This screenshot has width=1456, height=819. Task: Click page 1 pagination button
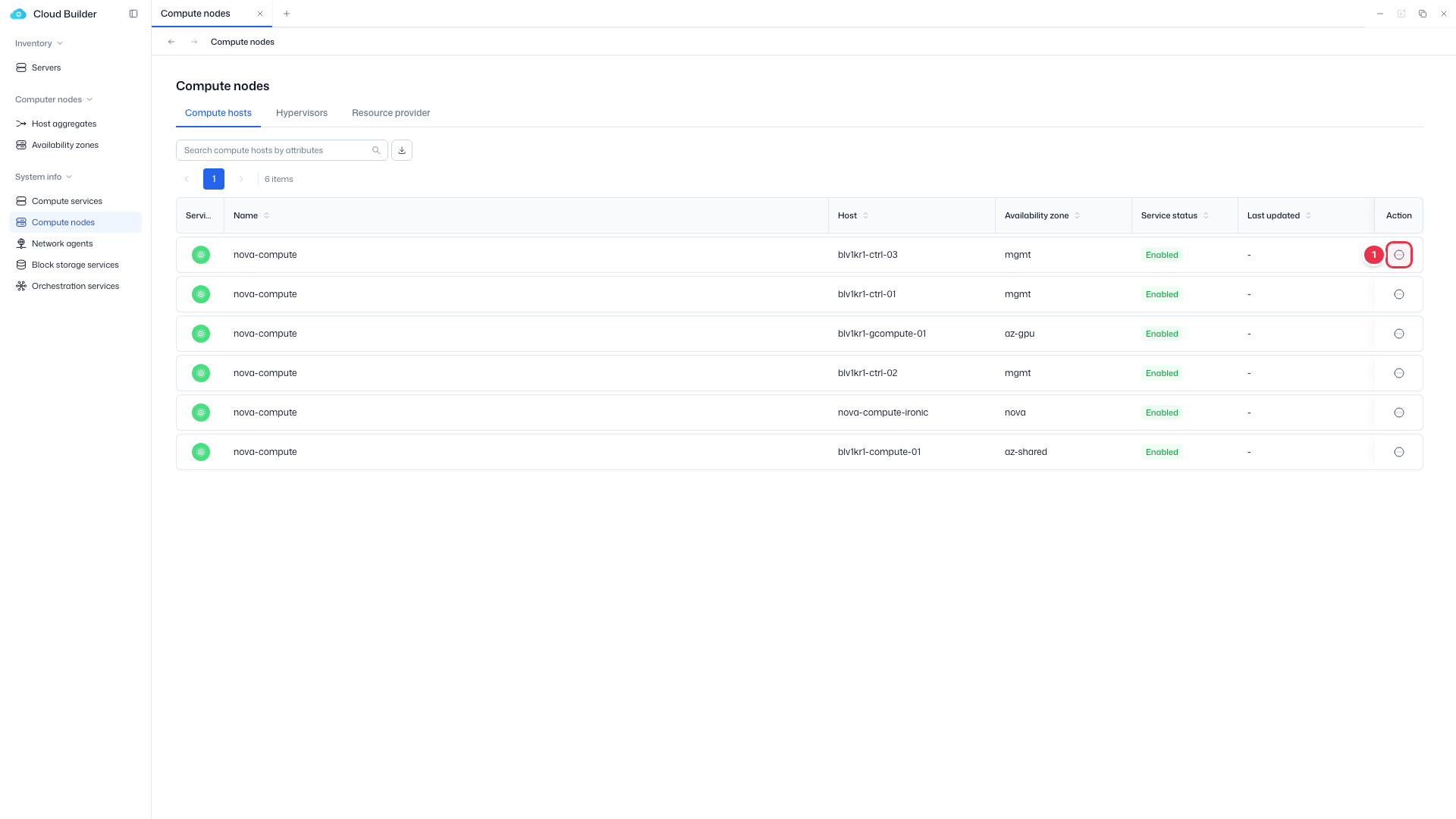[x=214, y=179]
